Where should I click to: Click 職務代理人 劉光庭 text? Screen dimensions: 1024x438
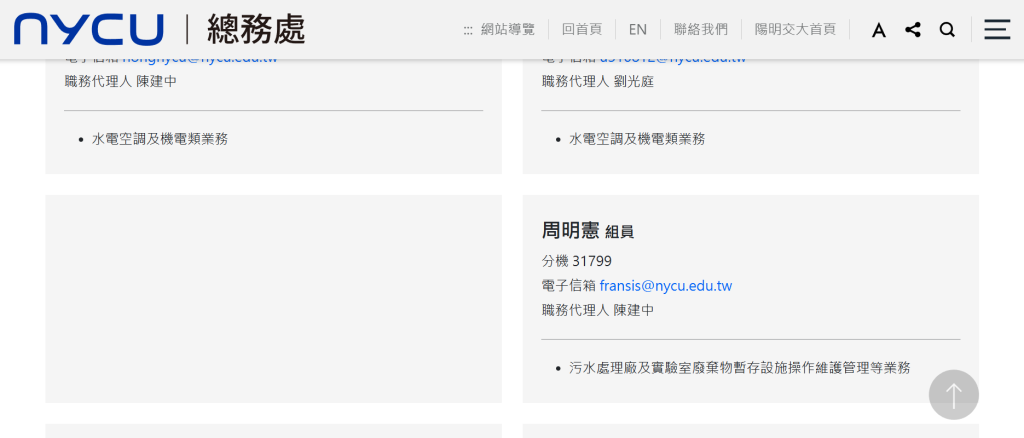[x=598, y=81]
